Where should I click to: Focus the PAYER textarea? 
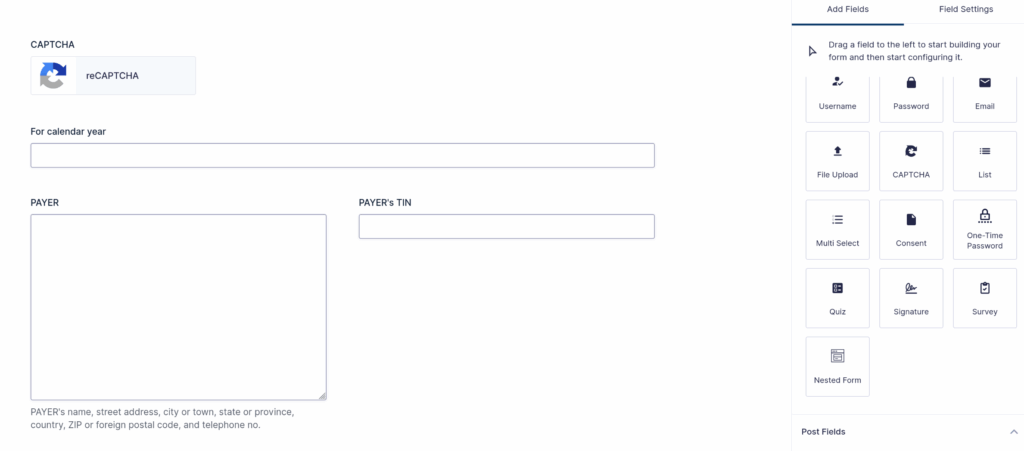pyautogui.click(x=178, y=307)
